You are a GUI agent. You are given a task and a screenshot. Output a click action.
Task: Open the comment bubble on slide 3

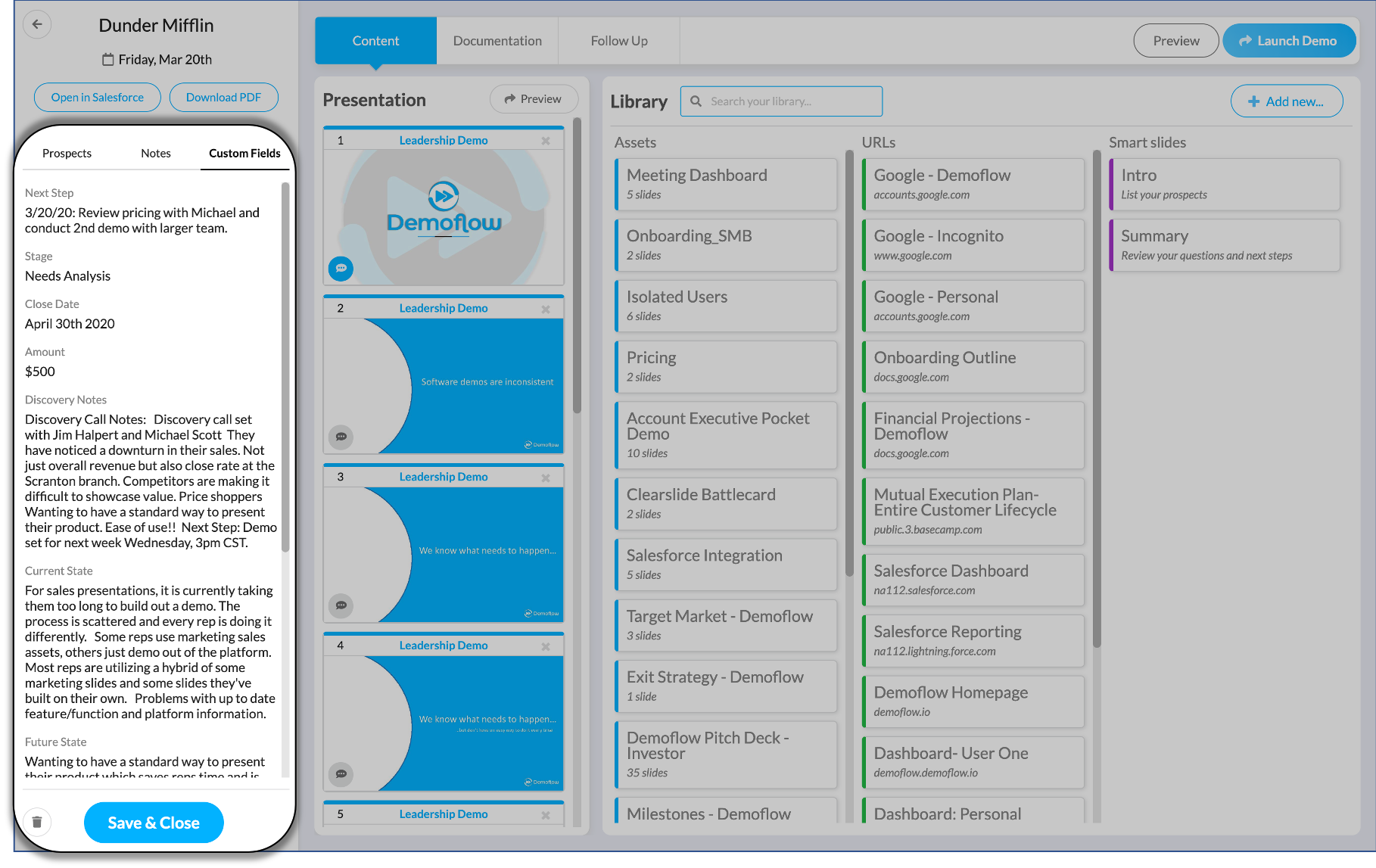click(x=341, y=605)
